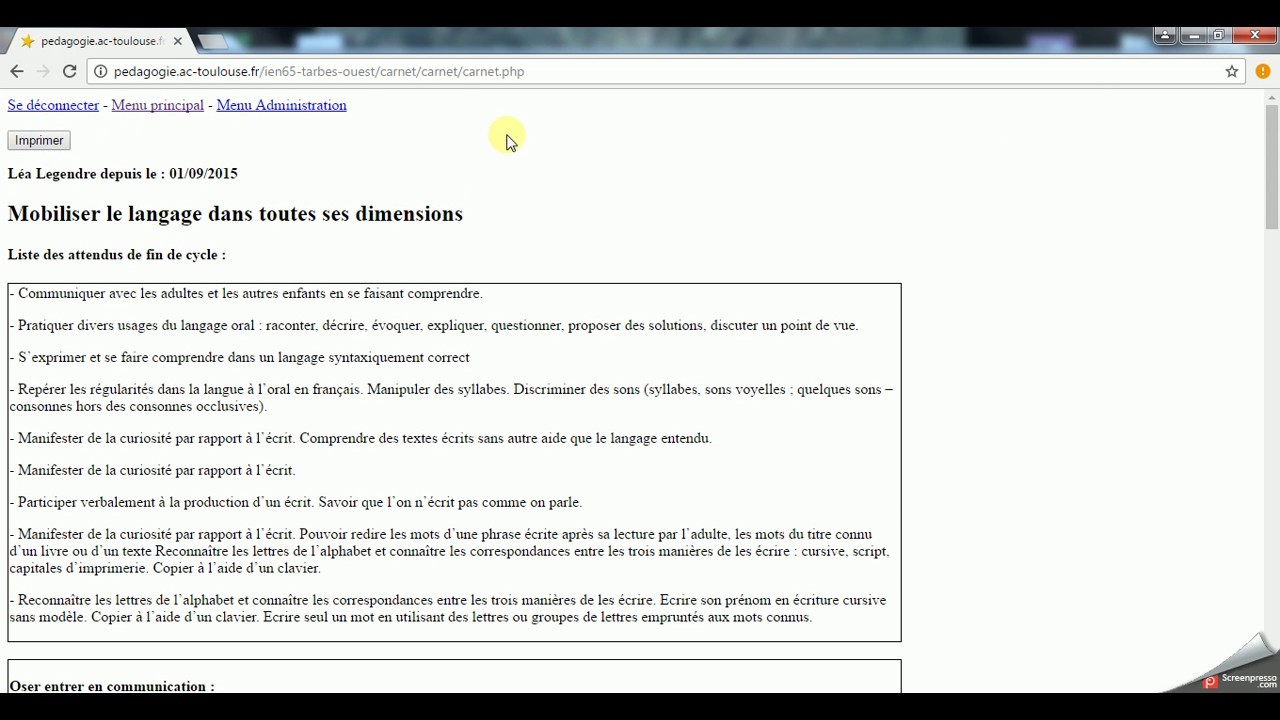Screen dimensions: 1280x720
Task: Click heading Mobiliser le langage dans toutes ses dimensions
Action: [235, 214]
